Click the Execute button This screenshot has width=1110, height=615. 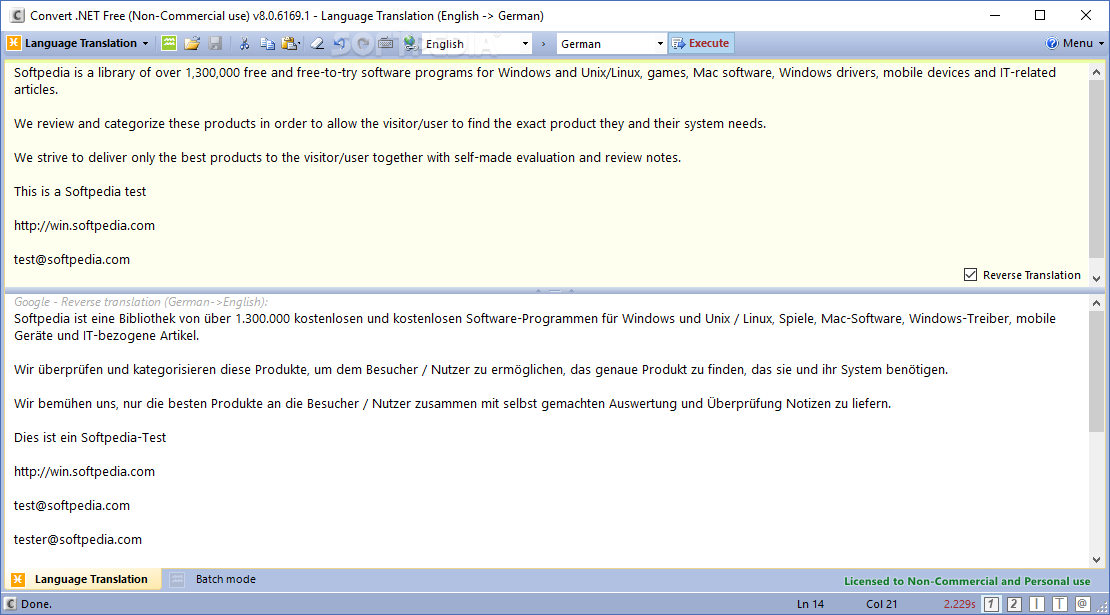701,43
